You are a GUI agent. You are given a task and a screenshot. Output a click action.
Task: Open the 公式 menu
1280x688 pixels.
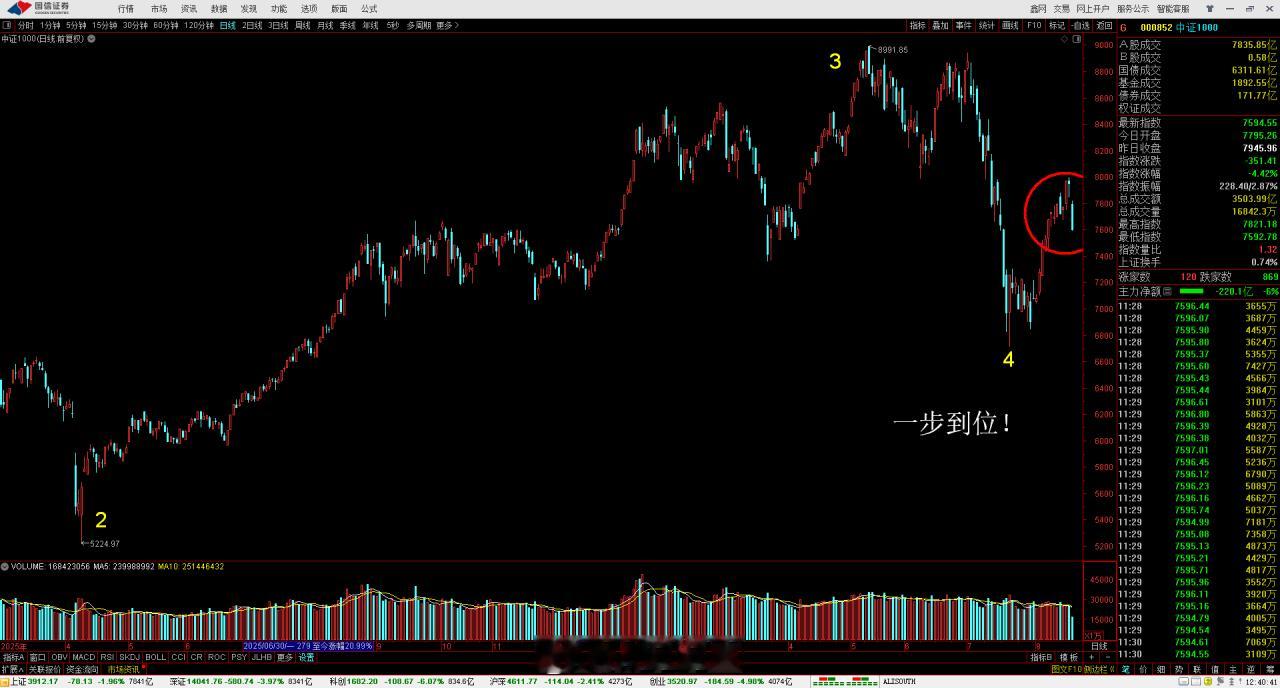click(369, 8)
